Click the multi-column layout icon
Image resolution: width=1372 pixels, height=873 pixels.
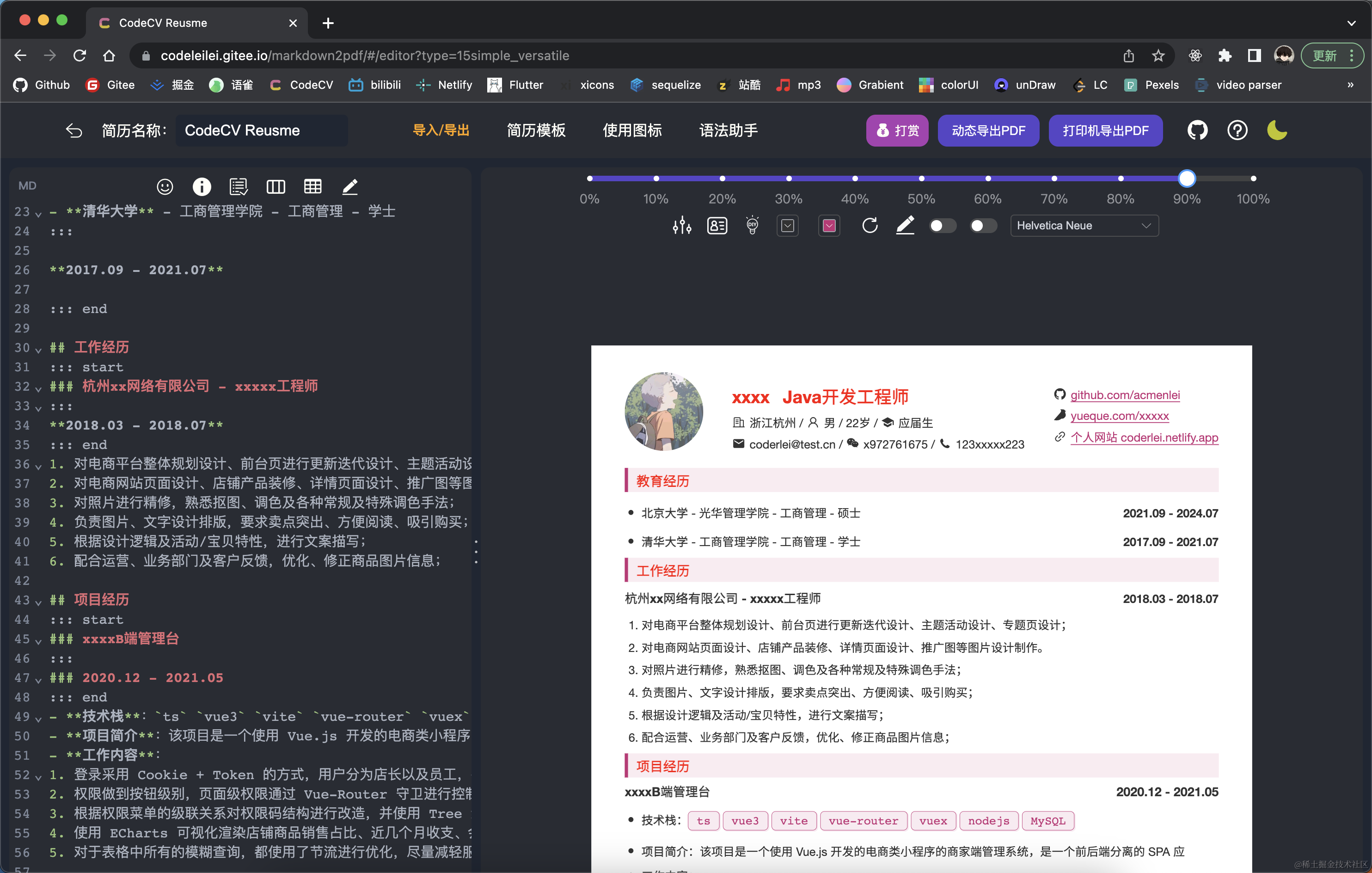click(x=276, y=186)
